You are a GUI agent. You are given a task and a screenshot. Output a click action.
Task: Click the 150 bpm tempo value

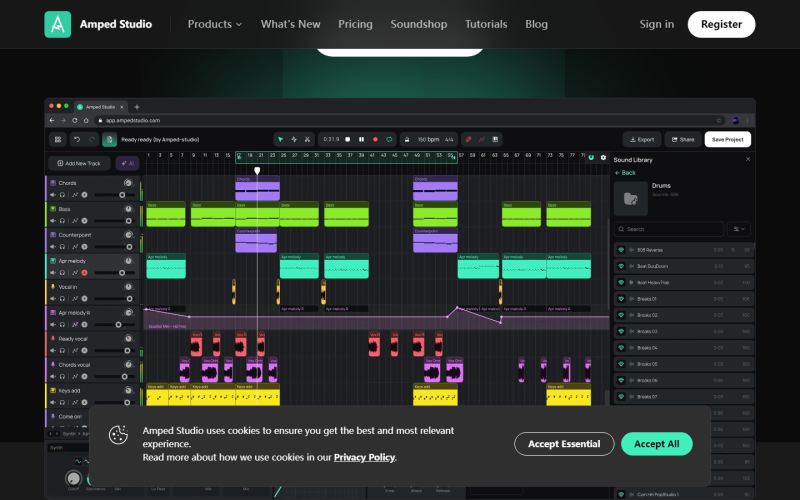click(428, 139)
